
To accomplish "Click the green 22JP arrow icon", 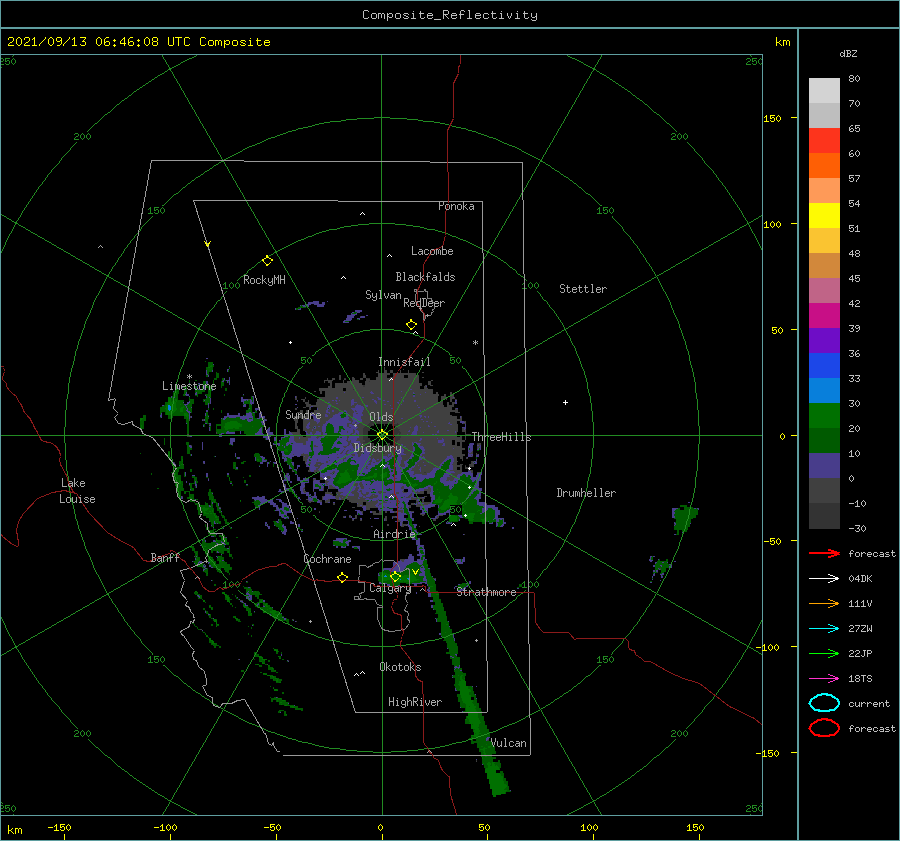I will pyautogui.click(x=824, y=653).
